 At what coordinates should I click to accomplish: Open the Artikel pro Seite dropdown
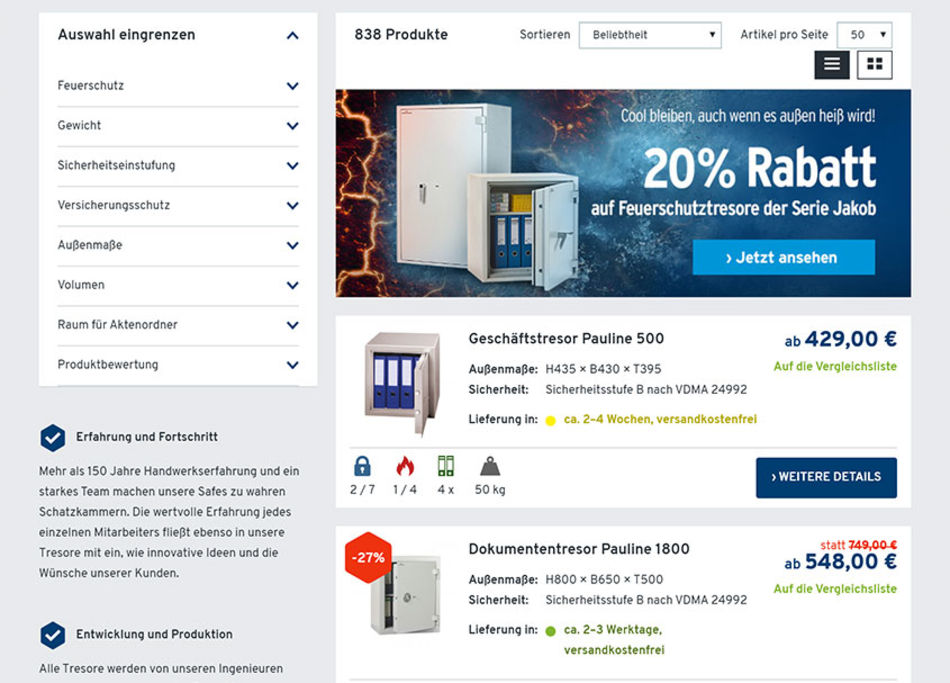point(864,35)
